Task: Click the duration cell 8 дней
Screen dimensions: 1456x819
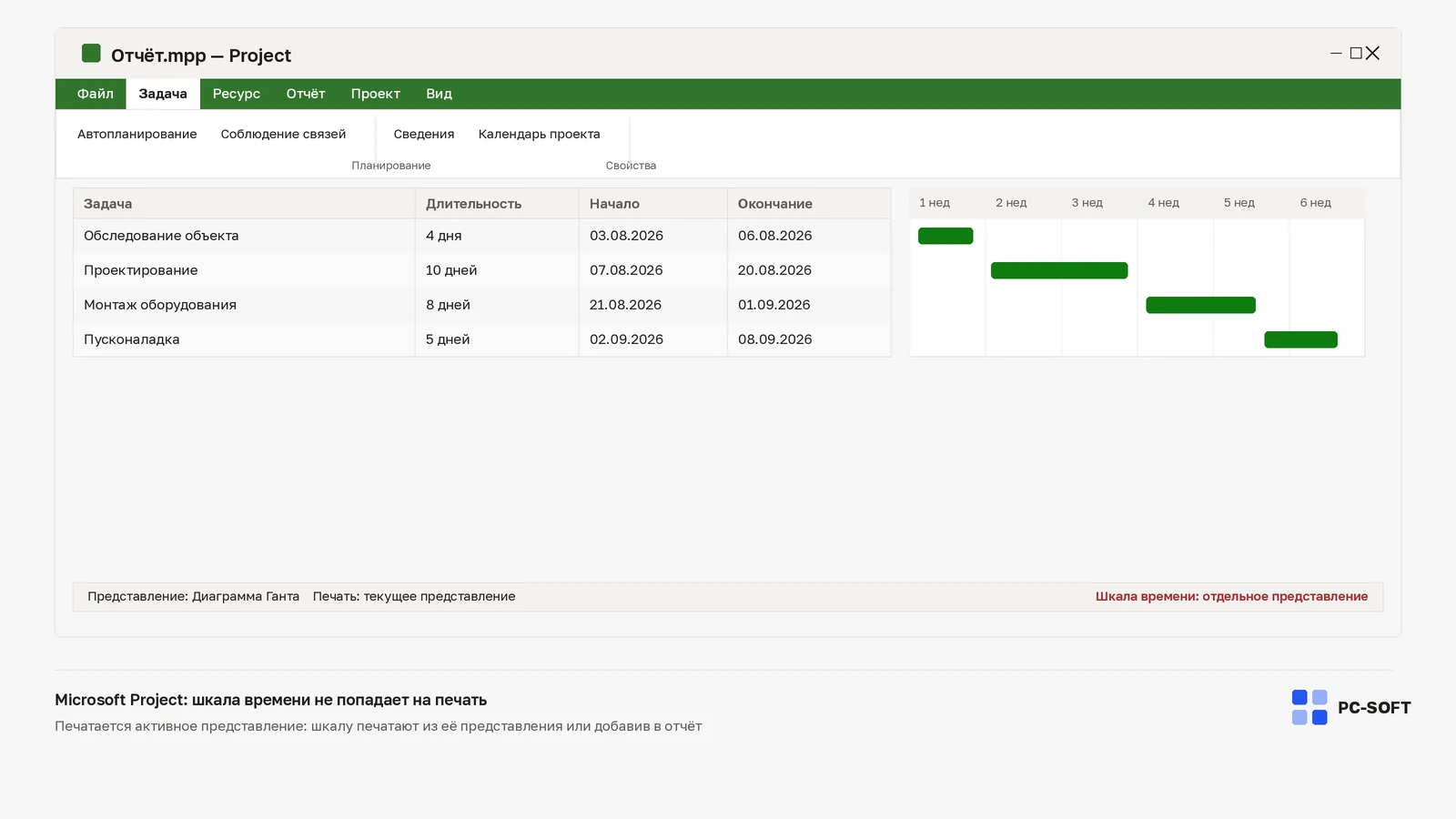Action: [497, 305]
